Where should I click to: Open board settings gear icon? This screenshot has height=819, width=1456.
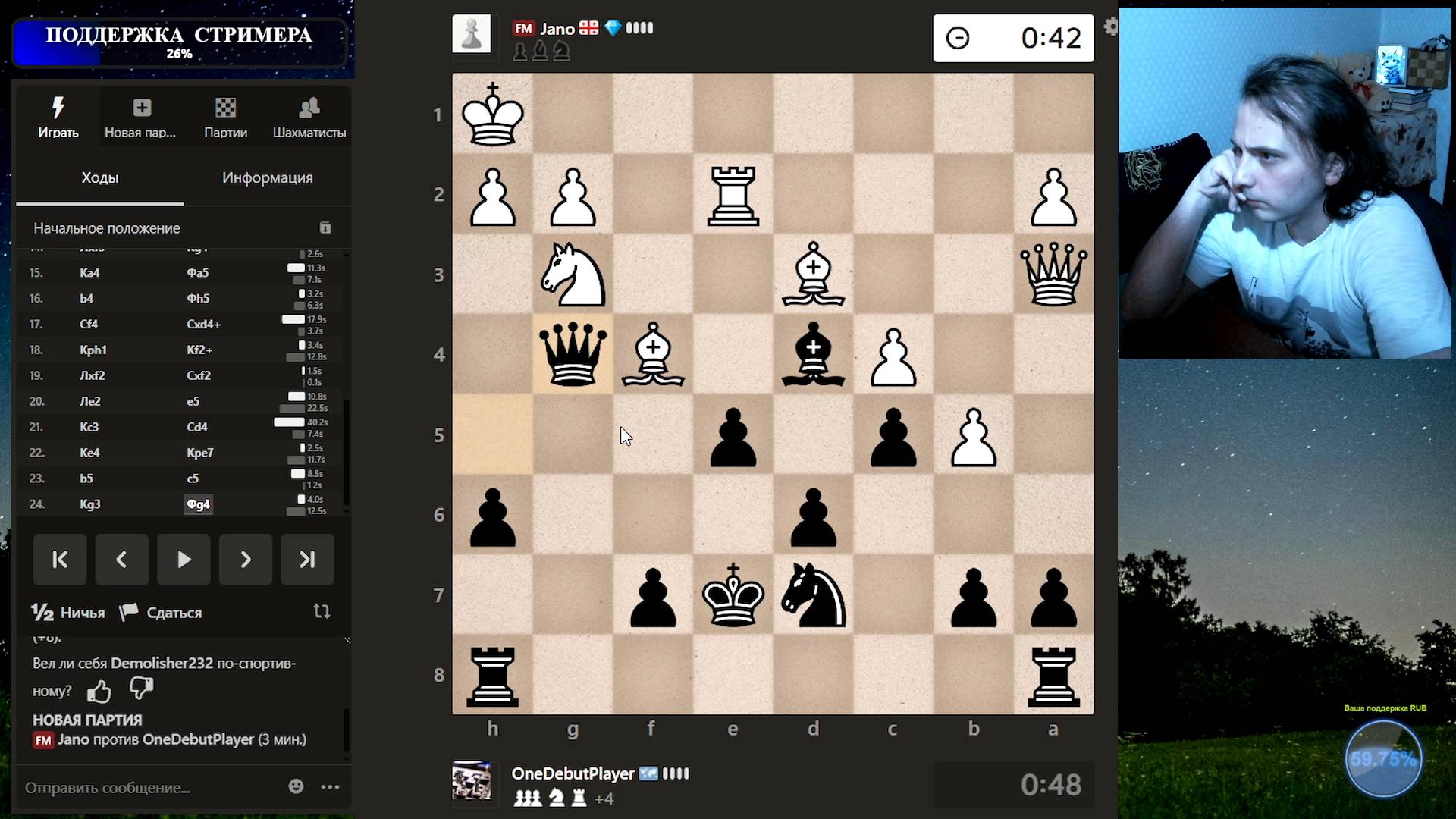coord(1110,27)
